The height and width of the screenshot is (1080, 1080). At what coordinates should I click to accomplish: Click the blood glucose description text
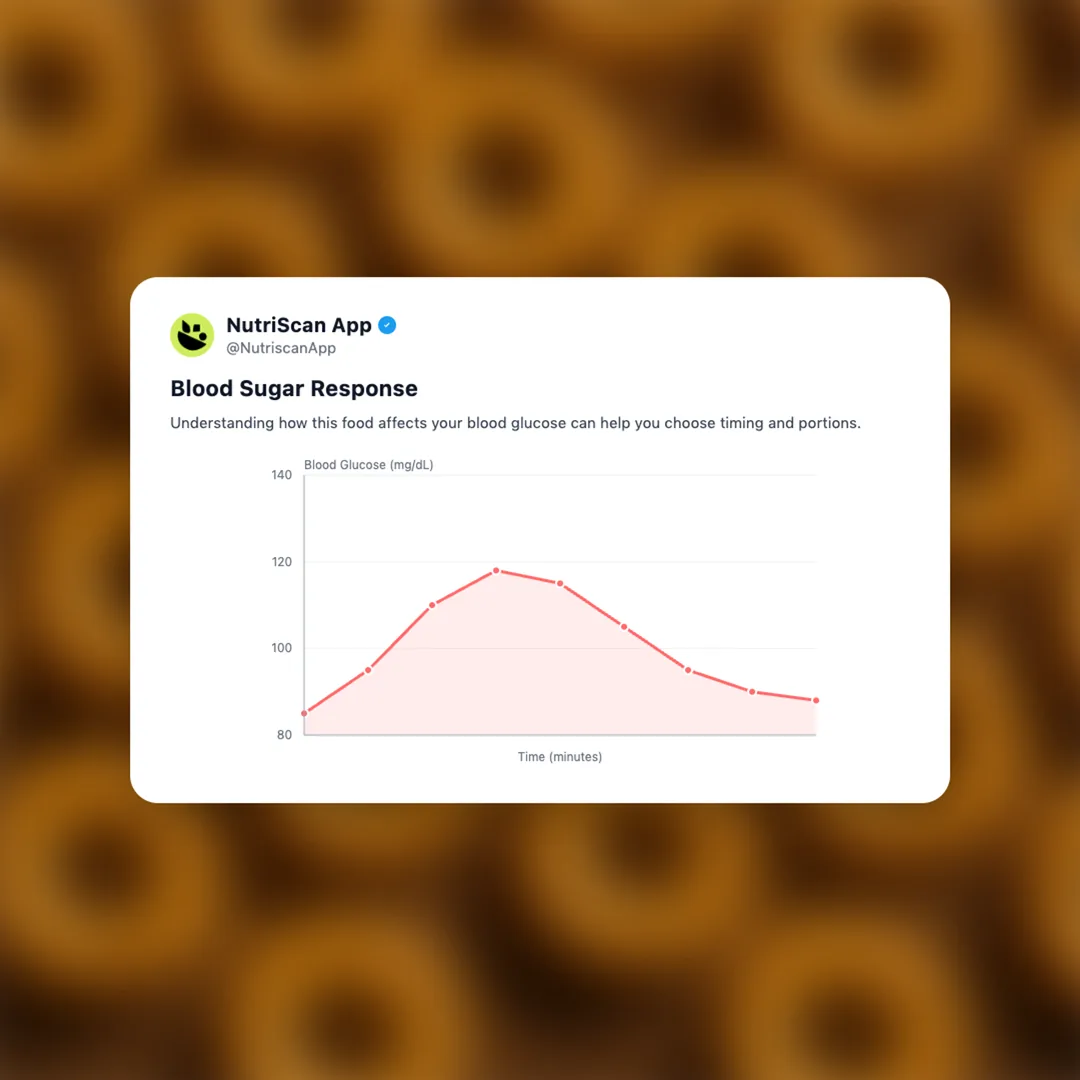click(515, 423)
